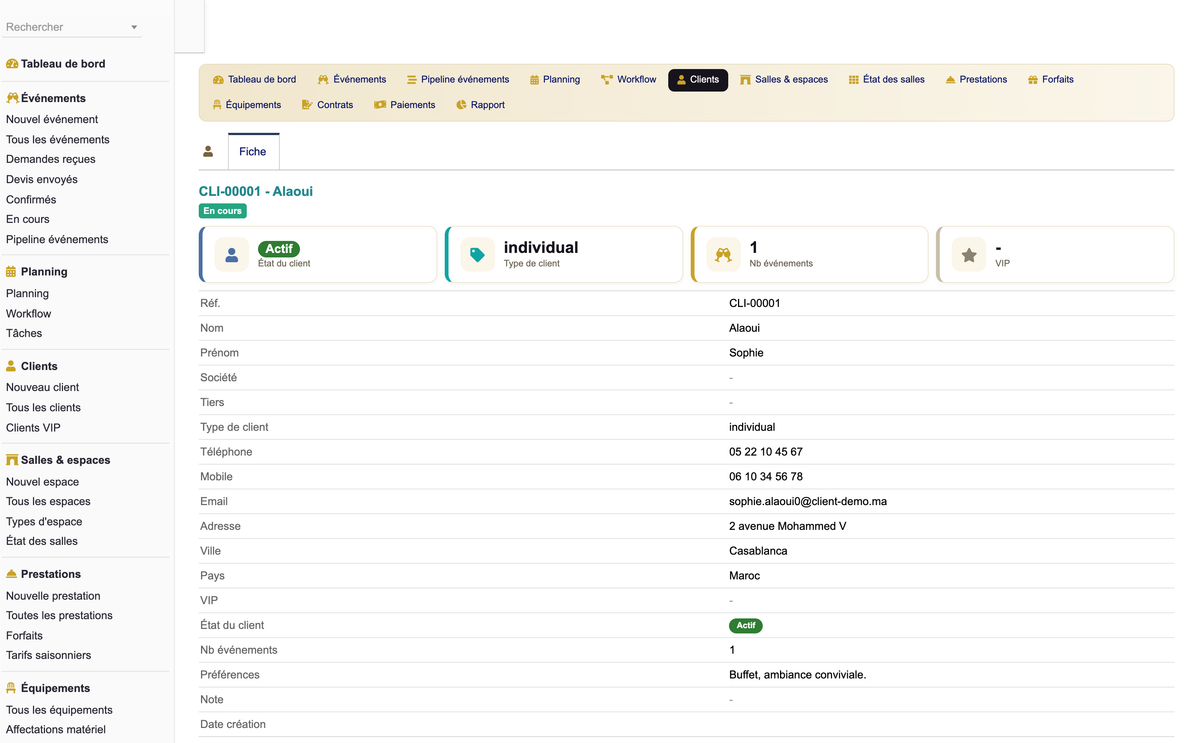
Task: Click the Prestations icon in top toolbar
Action: tap(950, 80)
